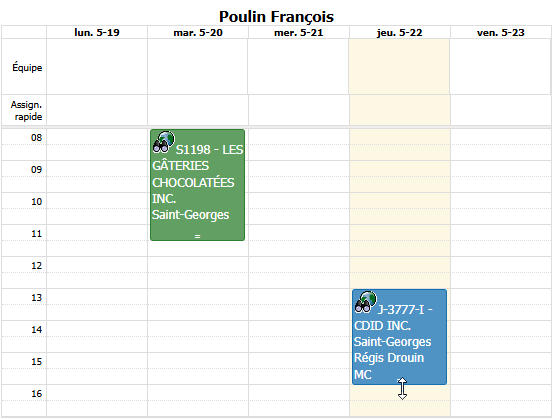The image size is (554, 420).
Task: Select the green S1198 Les Gâteries Chocolatées appointment
Action: point(198,185)
